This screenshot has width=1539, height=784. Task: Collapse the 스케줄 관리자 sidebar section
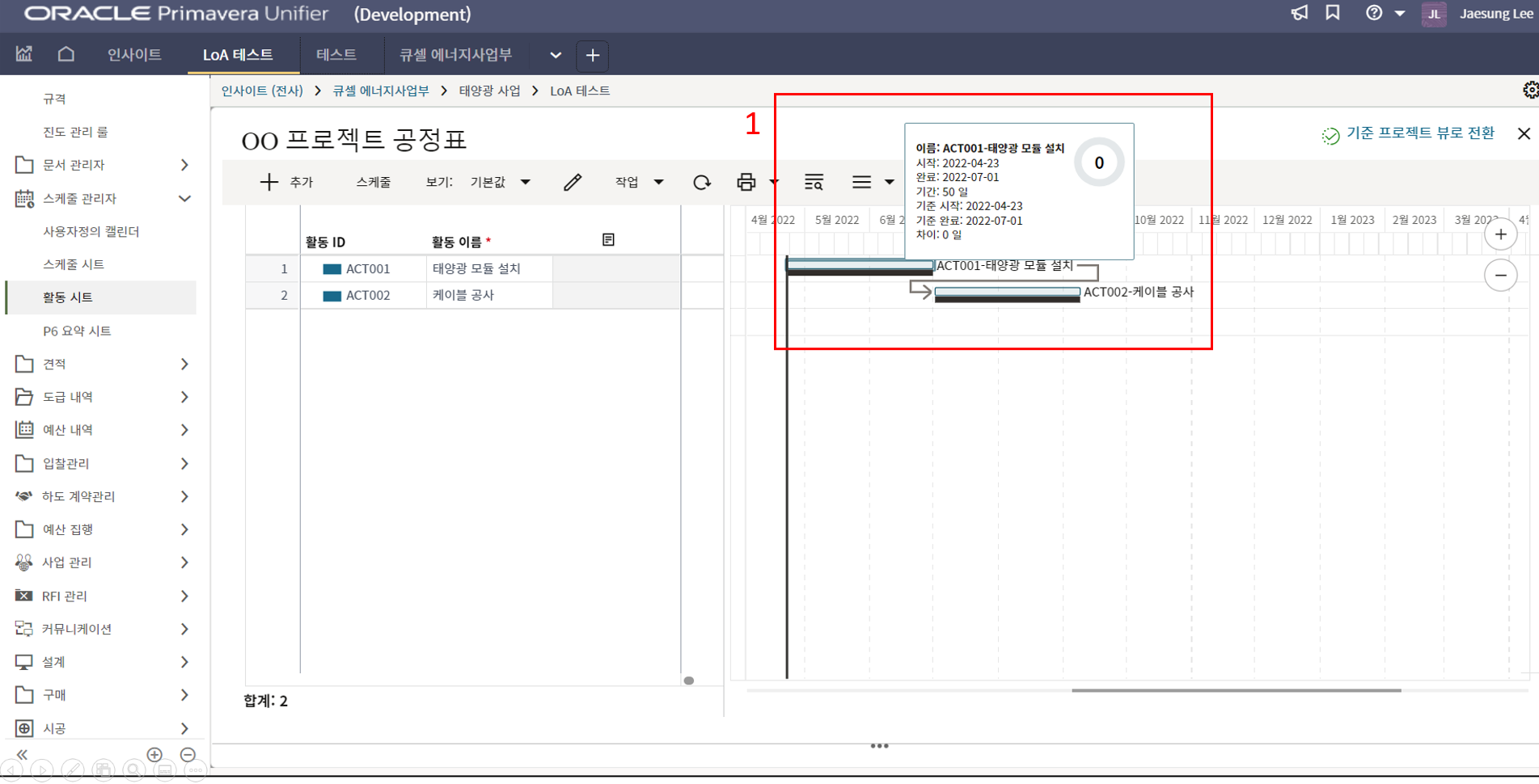184,198
